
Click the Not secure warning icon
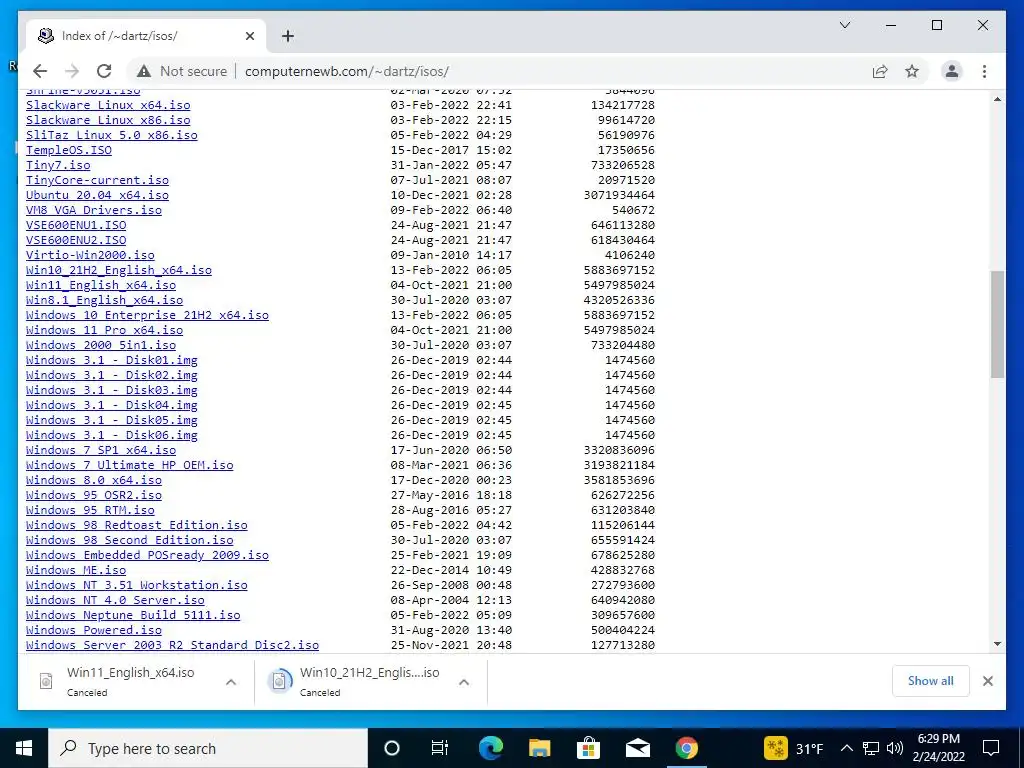[x=144, y=71]
